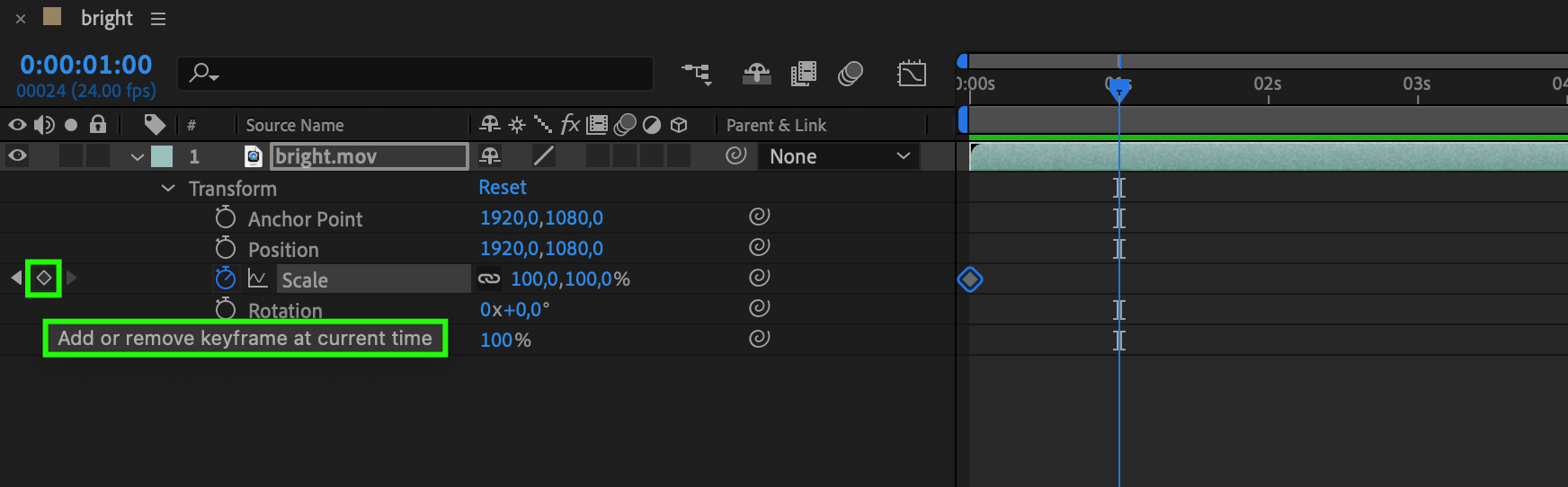Click the bright.mov layer label color swatch
The image size is (1568, 487).
[162, 156]
